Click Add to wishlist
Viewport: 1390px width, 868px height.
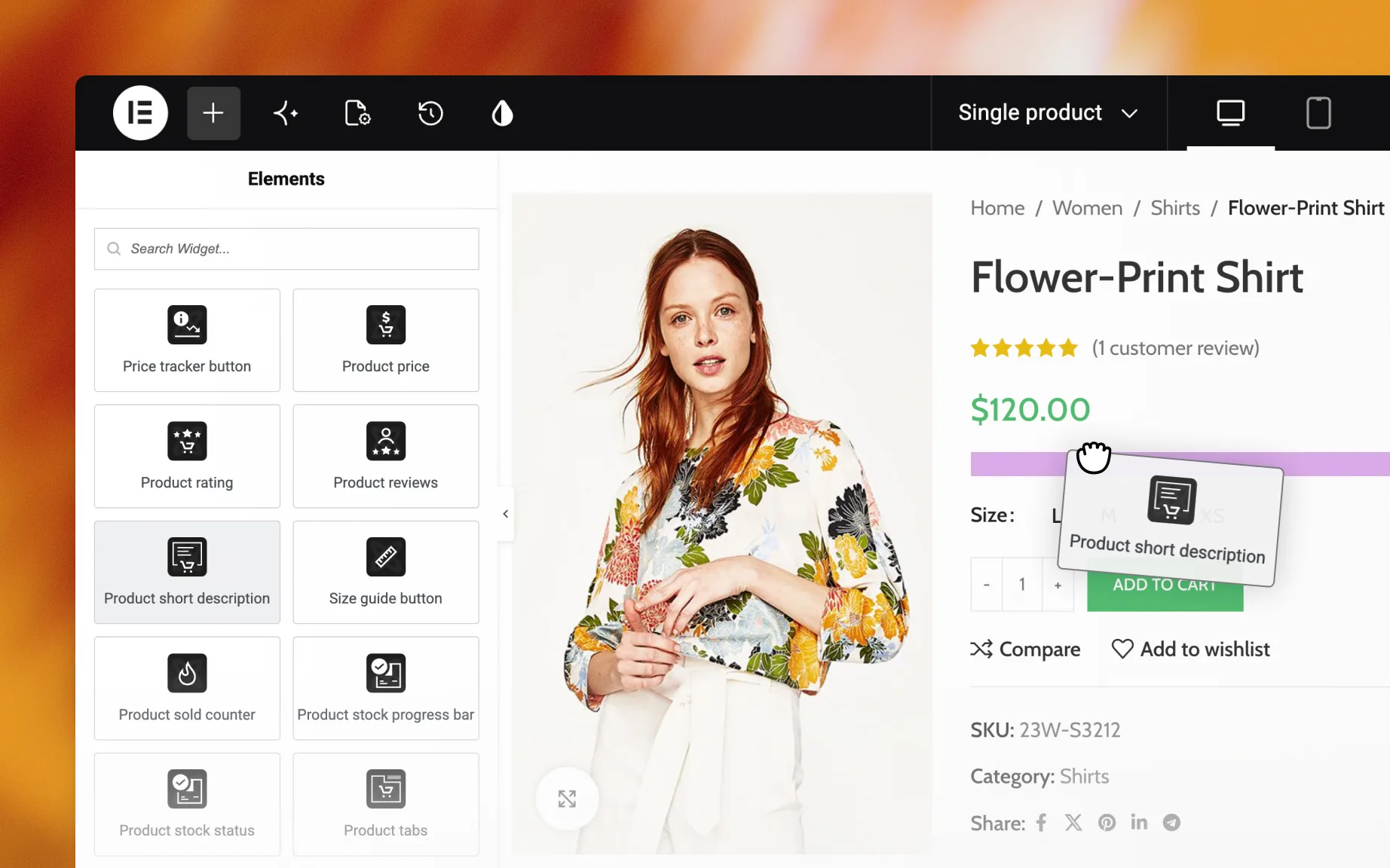(1191, 649)
